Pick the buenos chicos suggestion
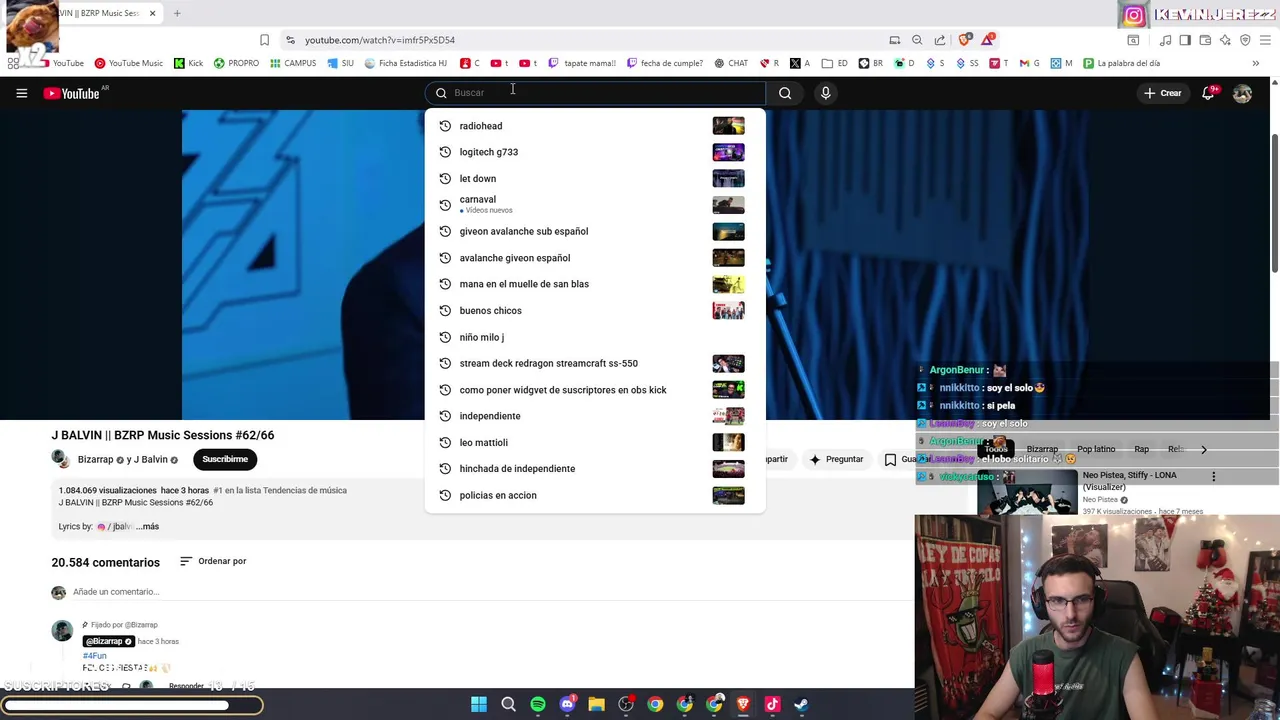 pos(595,311)
